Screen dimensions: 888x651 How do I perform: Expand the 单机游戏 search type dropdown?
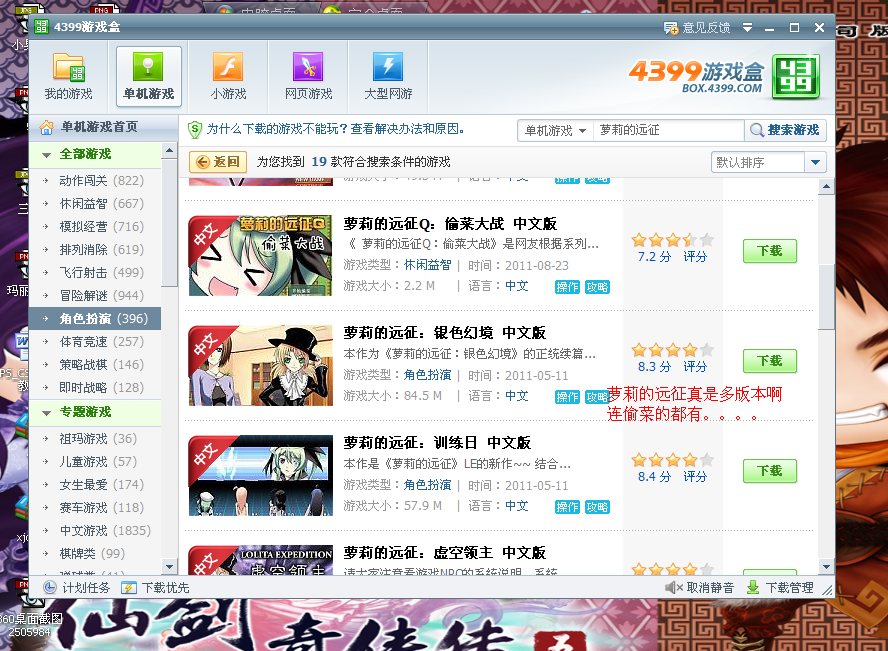tap(555, 131)
